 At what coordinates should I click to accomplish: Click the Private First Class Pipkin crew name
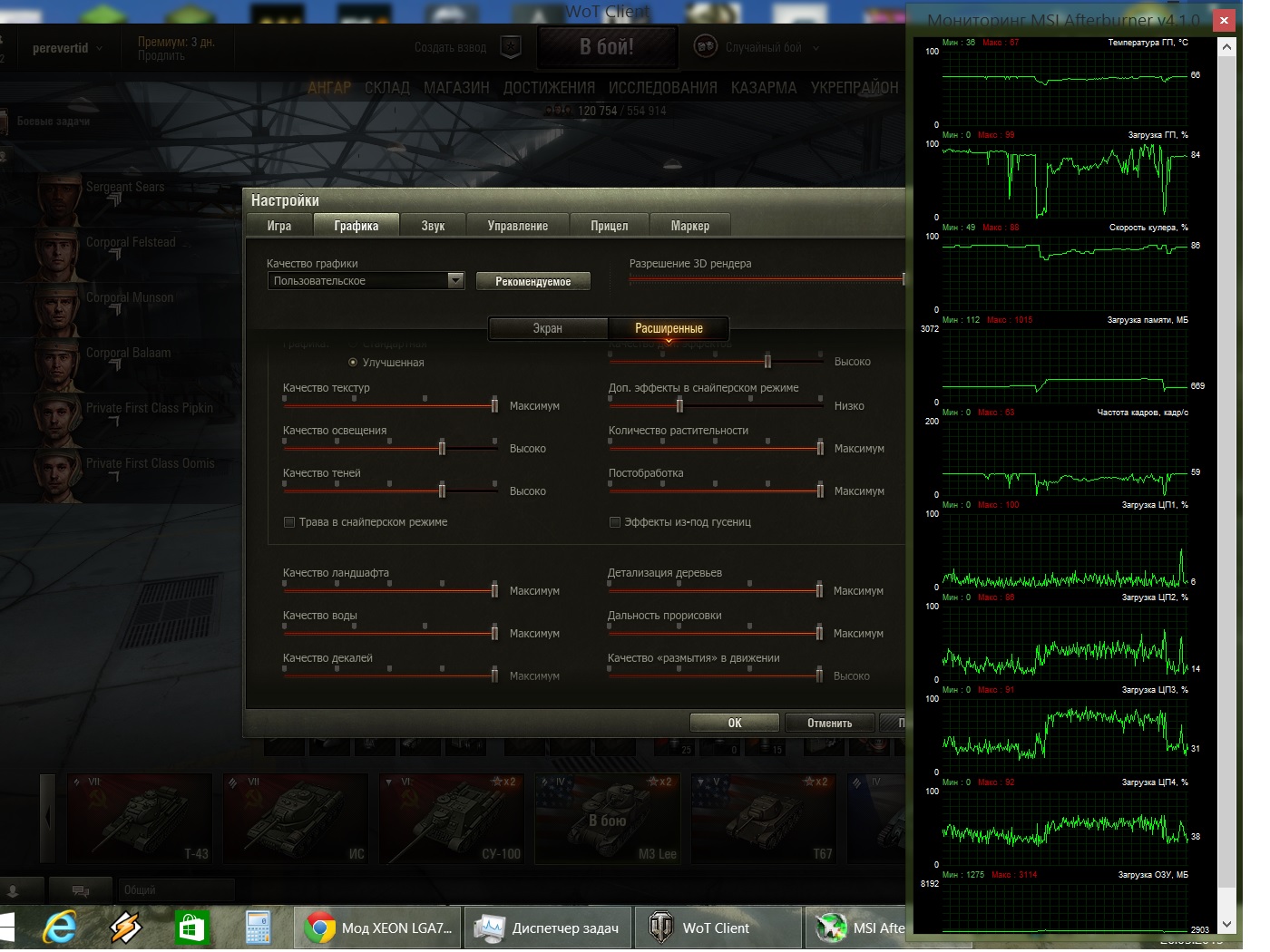[x=150, y=408]
